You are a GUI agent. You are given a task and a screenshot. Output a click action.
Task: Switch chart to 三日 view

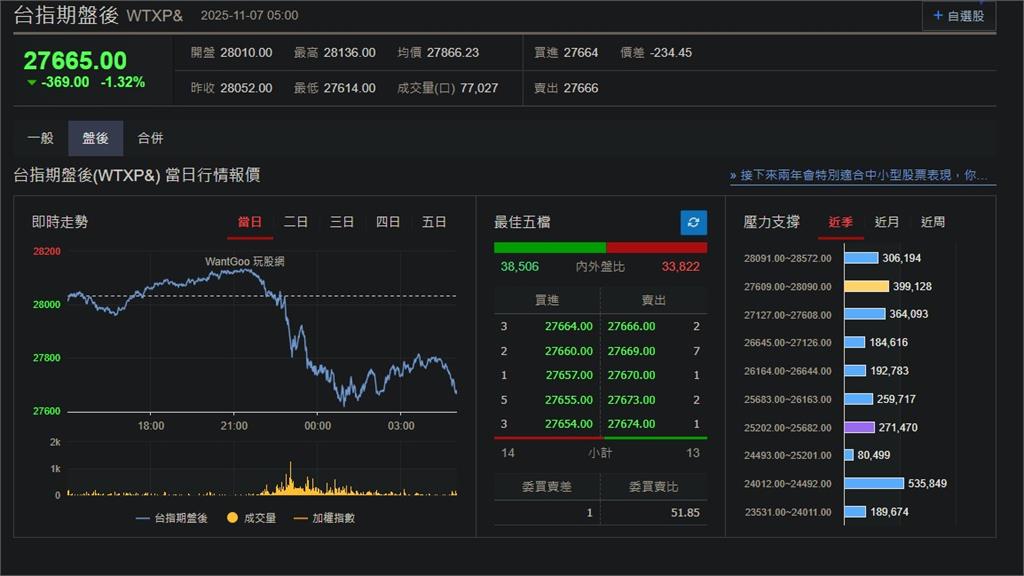point(341,222)
